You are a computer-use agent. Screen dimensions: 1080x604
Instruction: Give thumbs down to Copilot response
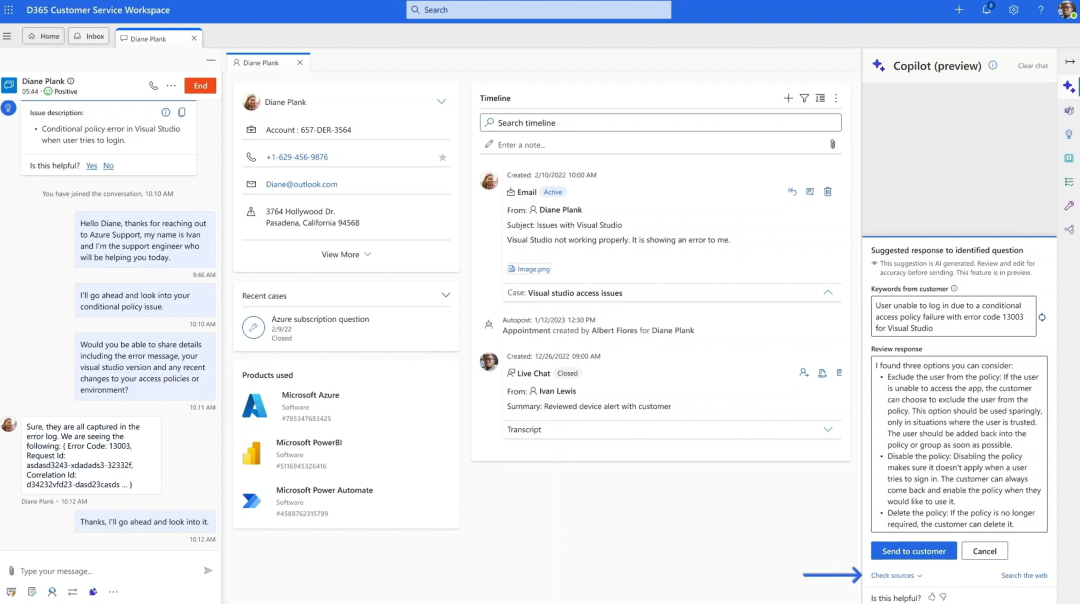coord(943,597)
